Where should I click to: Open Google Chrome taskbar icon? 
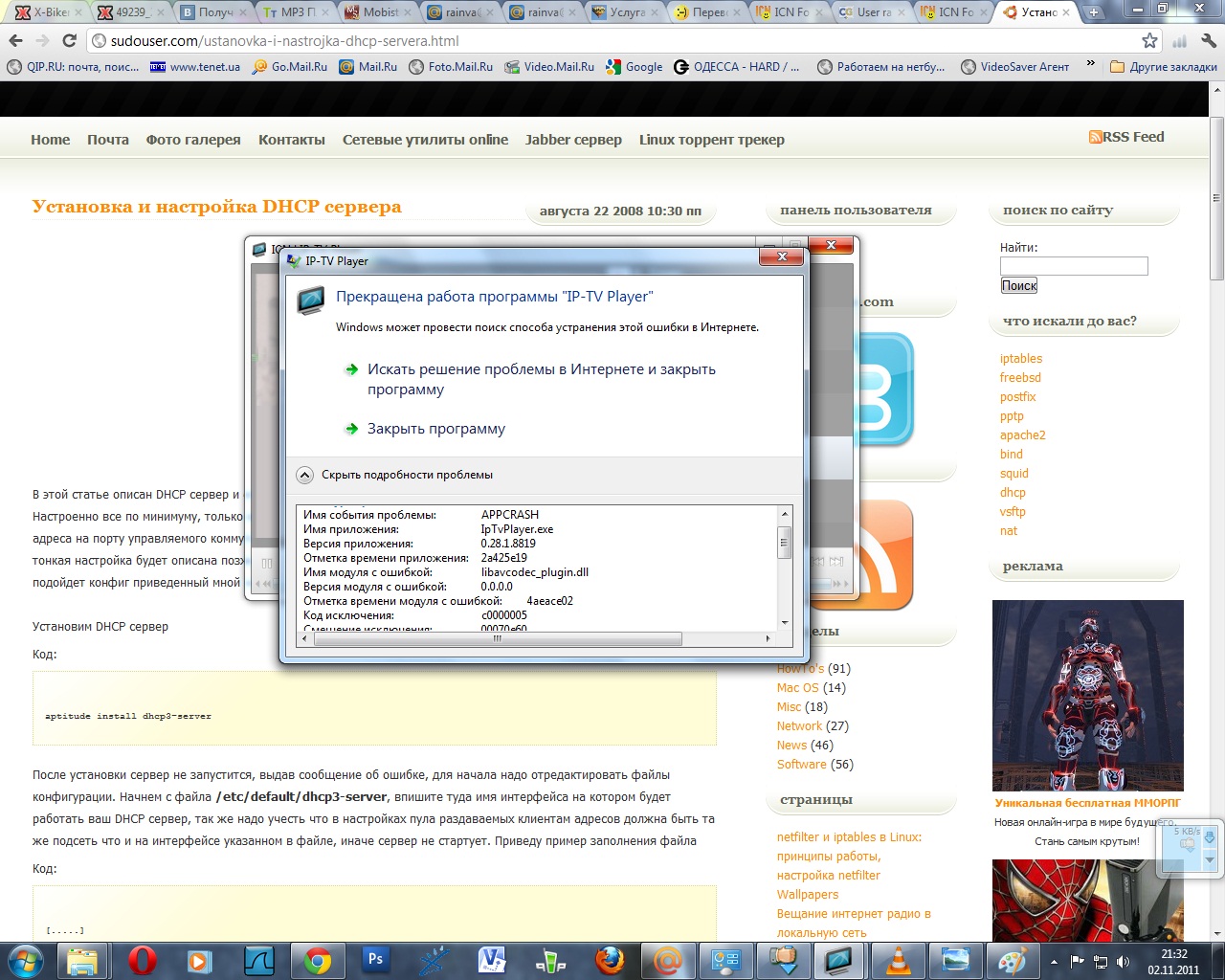coord(317,960)
